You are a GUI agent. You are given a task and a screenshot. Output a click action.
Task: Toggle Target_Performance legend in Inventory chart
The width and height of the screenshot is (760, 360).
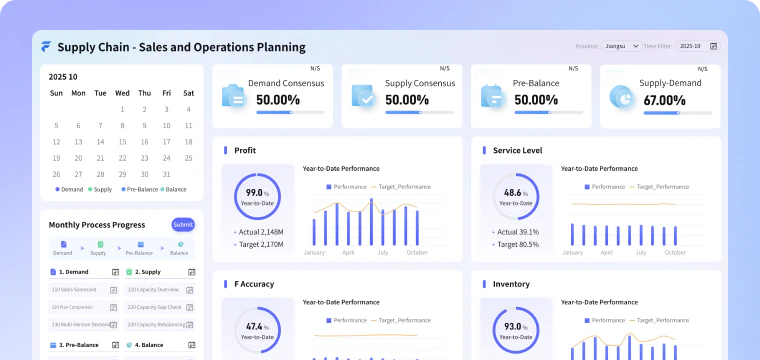click(659, 320)
